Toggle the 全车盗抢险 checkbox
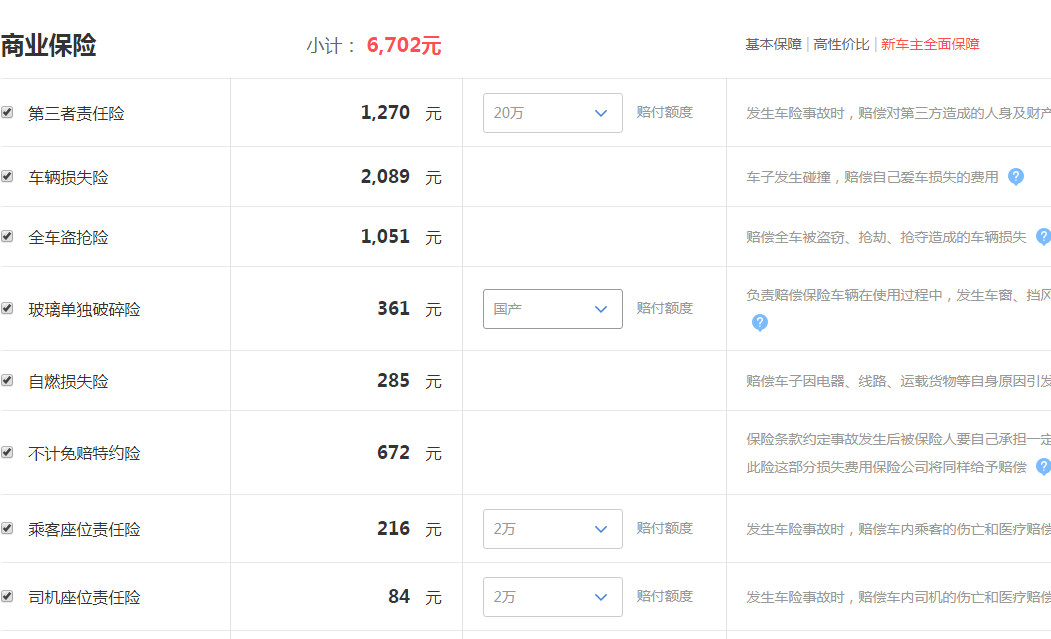 point(7,236)
